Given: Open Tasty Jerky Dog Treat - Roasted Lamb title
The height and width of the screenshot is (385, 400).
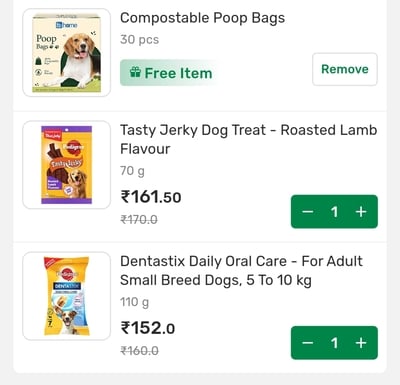Looking at the screenshot, I should coord(249,139).
